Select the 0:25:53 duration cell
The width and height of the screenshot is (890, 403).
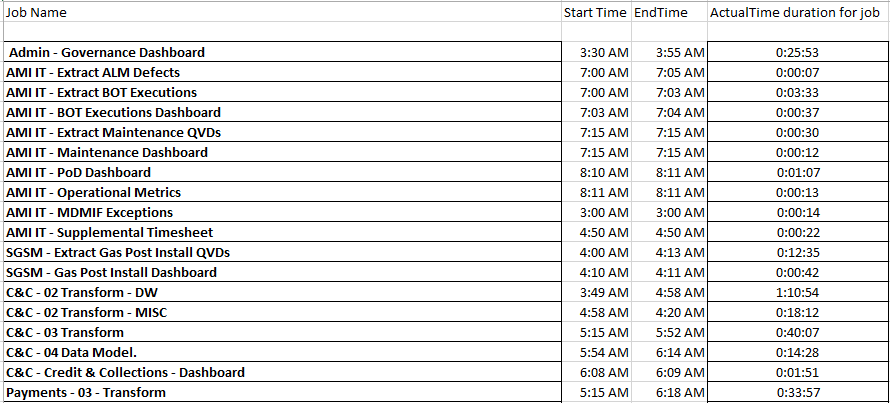pos(797,52)
